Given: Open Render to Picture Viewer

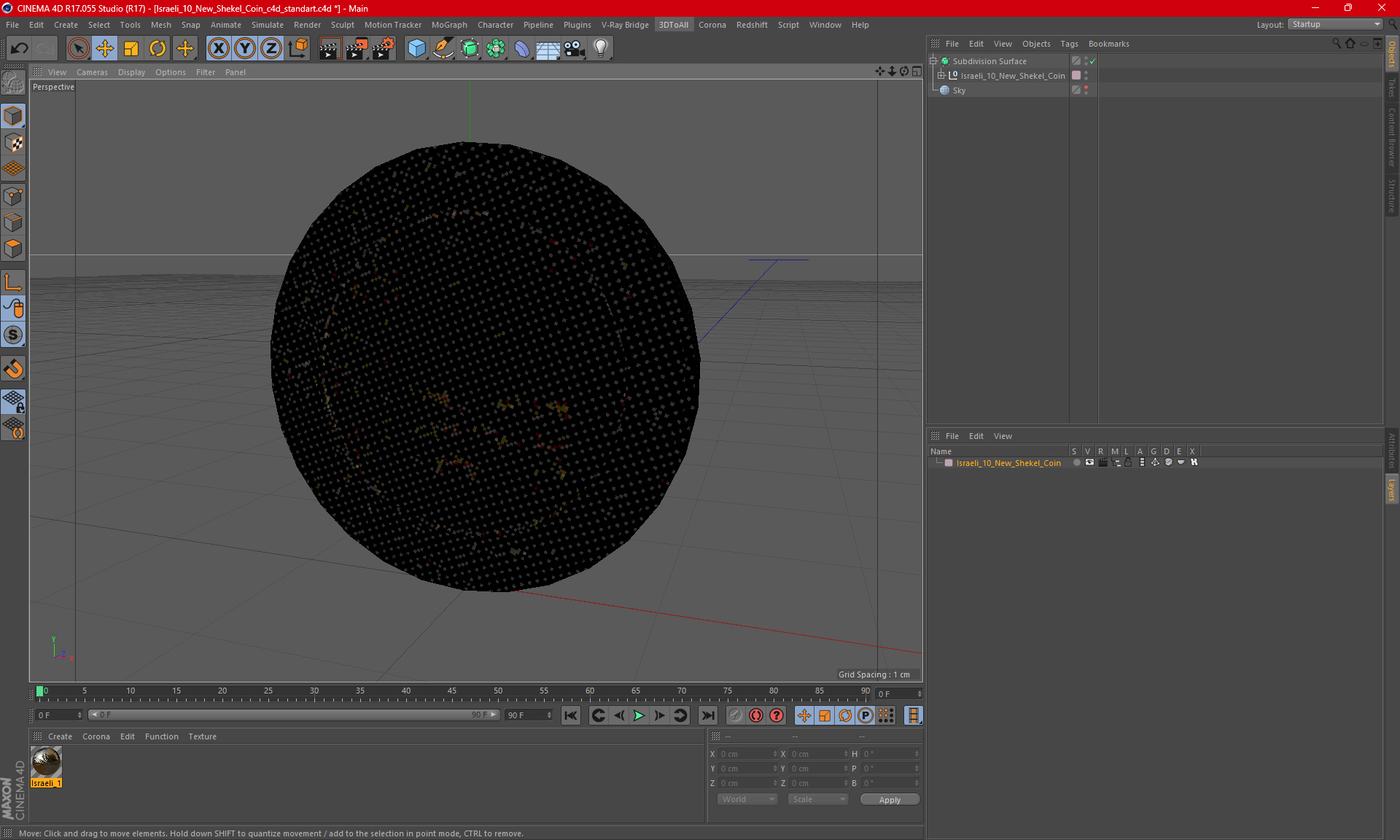Looking at the screenshot, I should pyautogui.click(x=357, y=49).
